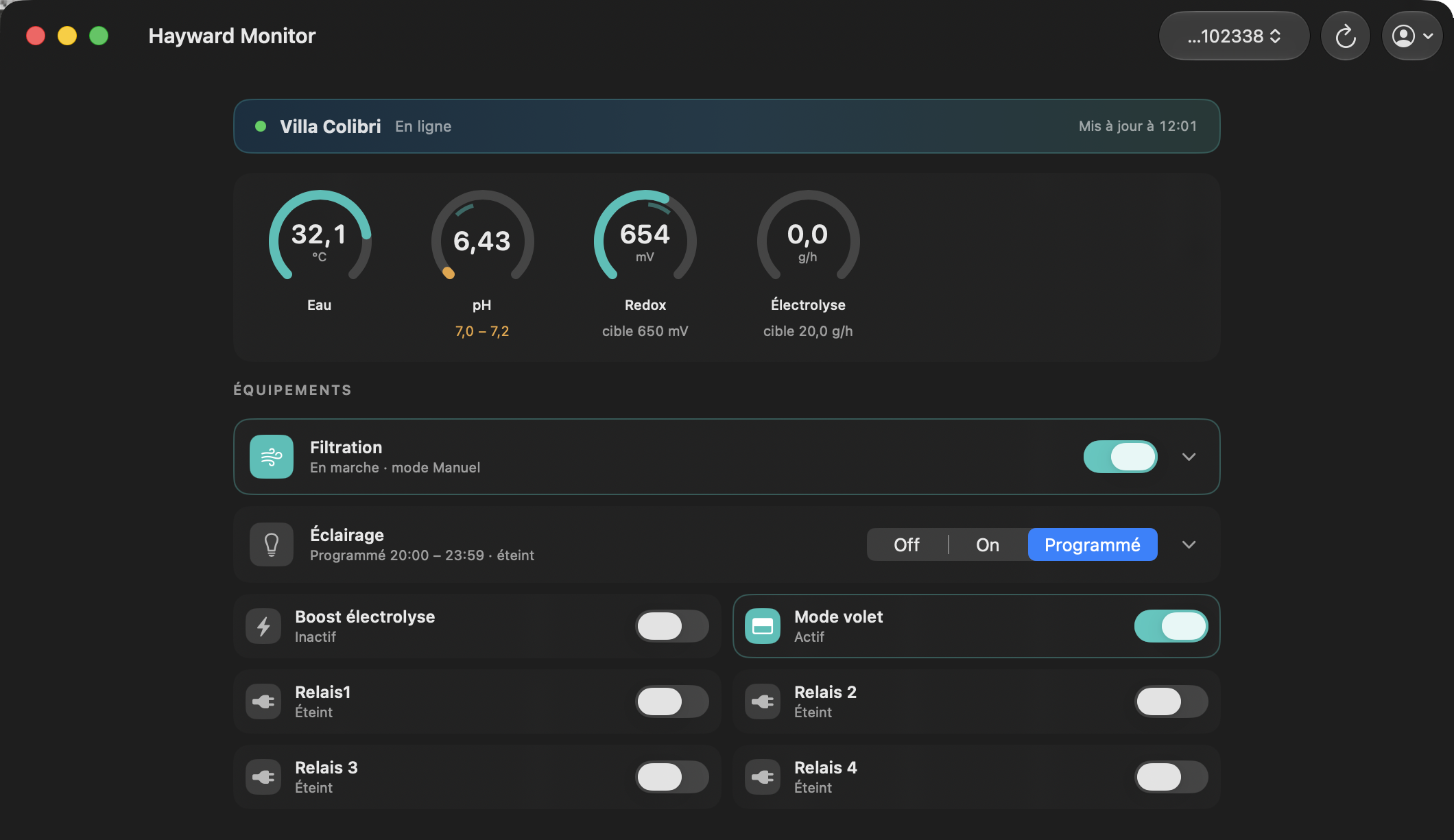Click the 'Mis à jour à 12:01' text
Screen dimensions: 1454x840
(x=1138, y=126)
